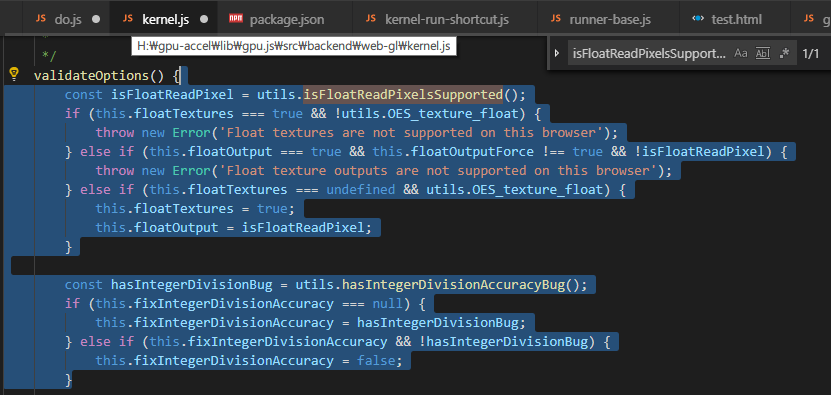Click the unsaved dot on do.js tab
This screenshot has height=395, width=831.
pyautogui.click(x=96, y=20)
